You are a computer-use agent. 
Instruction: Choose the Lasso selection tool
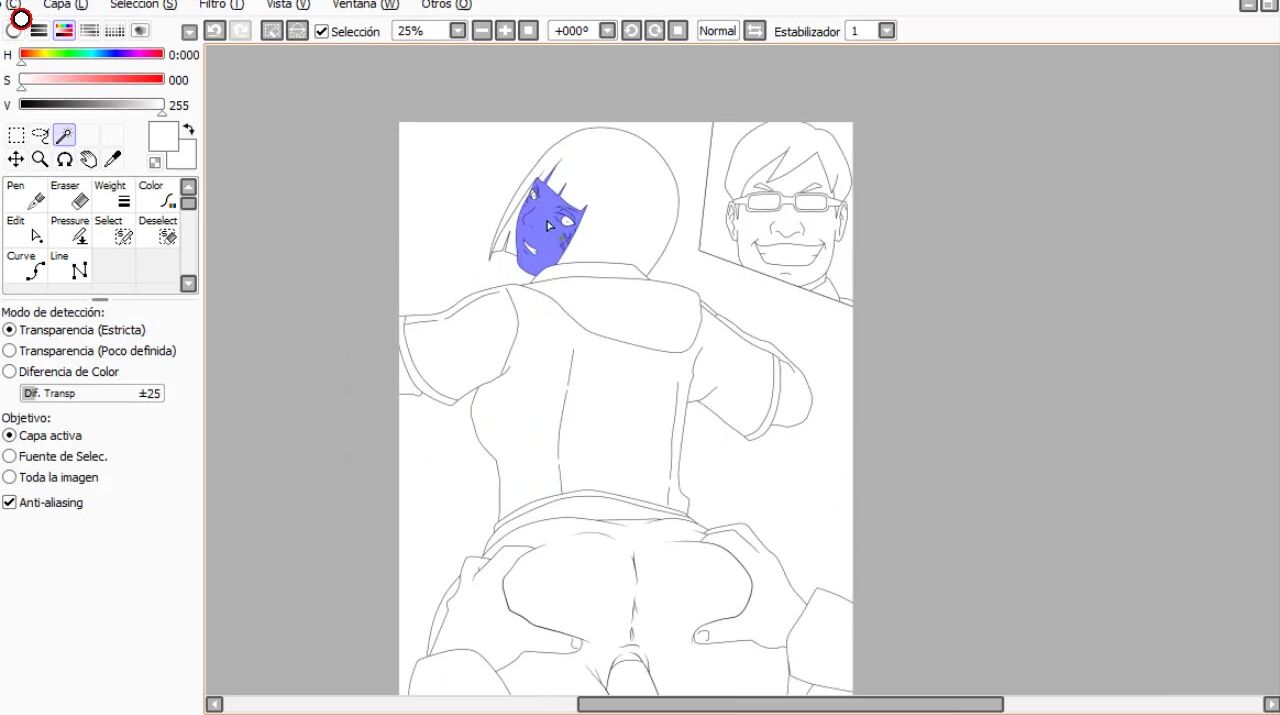click(40, 135)
